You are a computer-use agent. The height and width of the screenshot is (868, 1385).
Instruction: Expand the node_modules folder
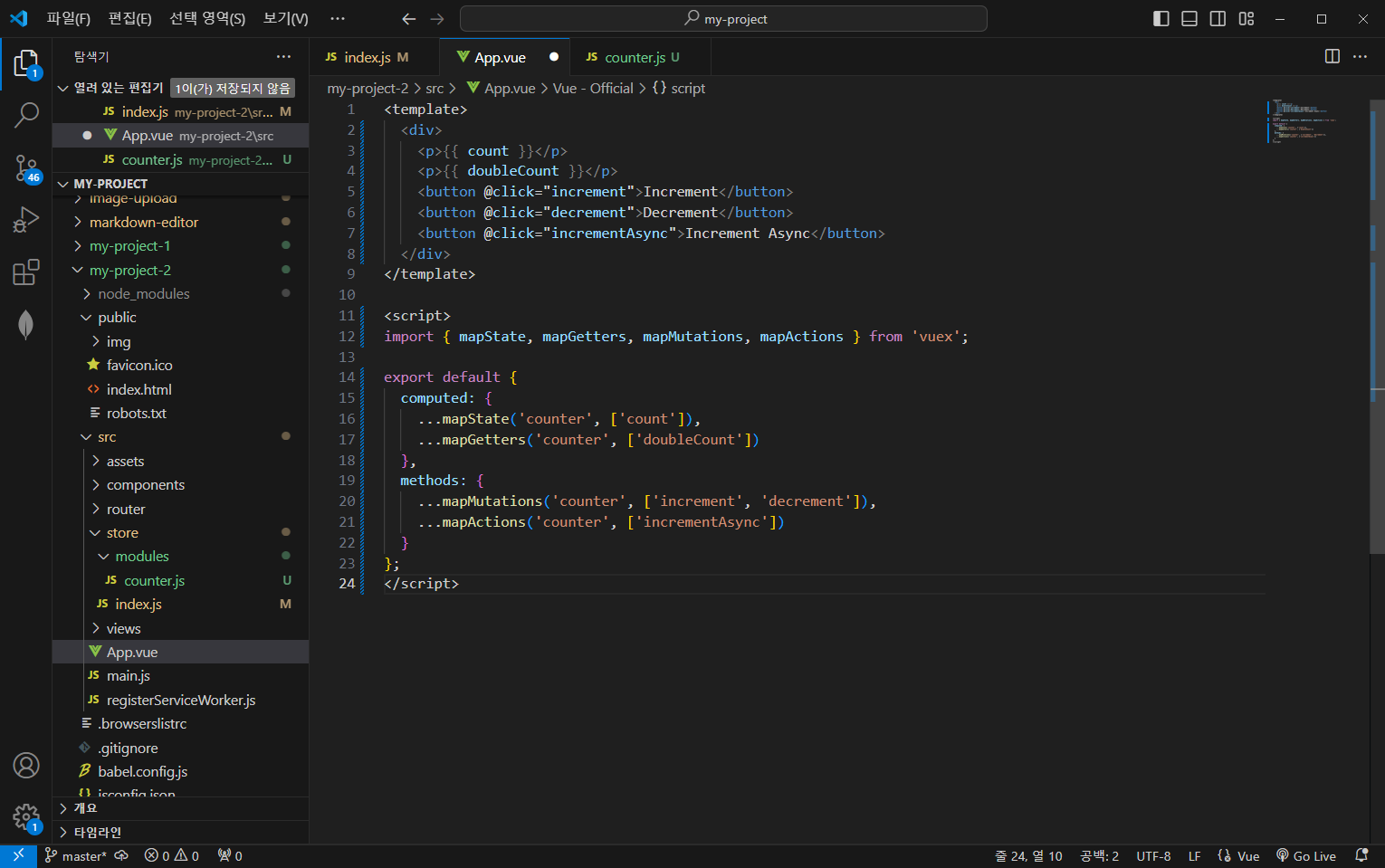pos(143,294)
